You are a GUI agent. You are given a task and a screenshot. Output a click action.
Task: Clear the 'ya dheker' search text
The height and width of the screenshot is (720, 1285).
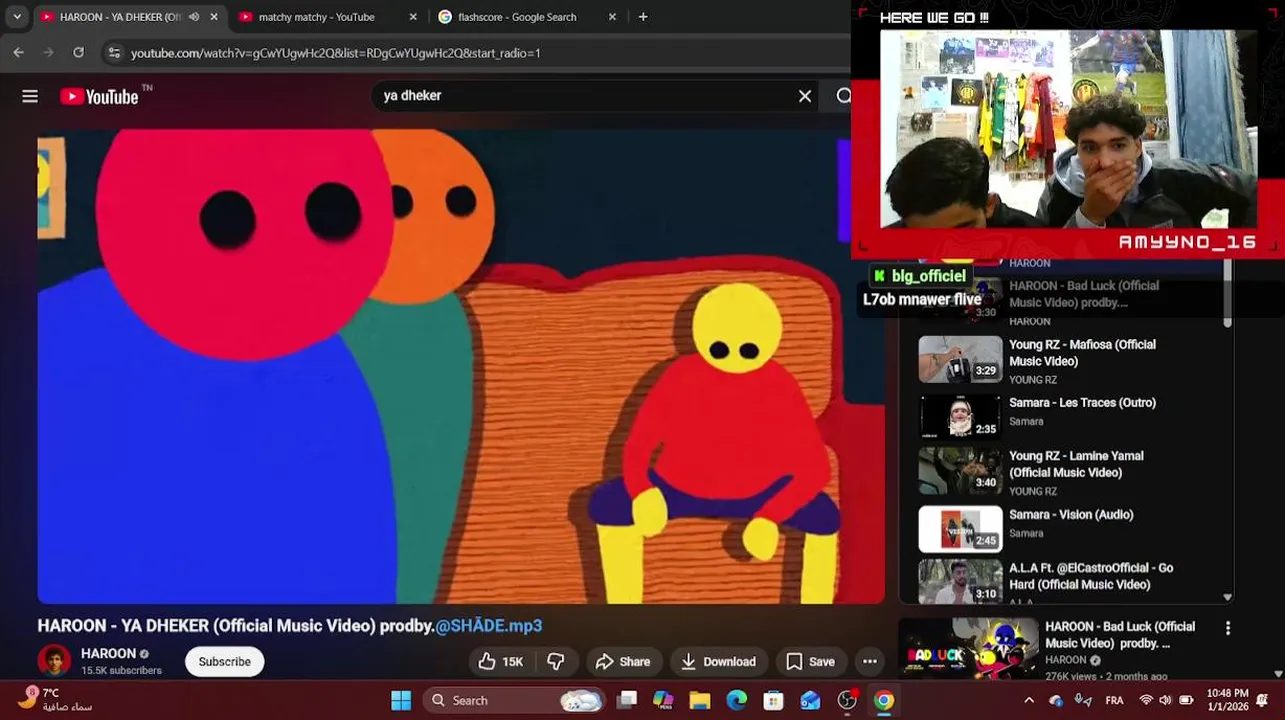pos(805,96)
